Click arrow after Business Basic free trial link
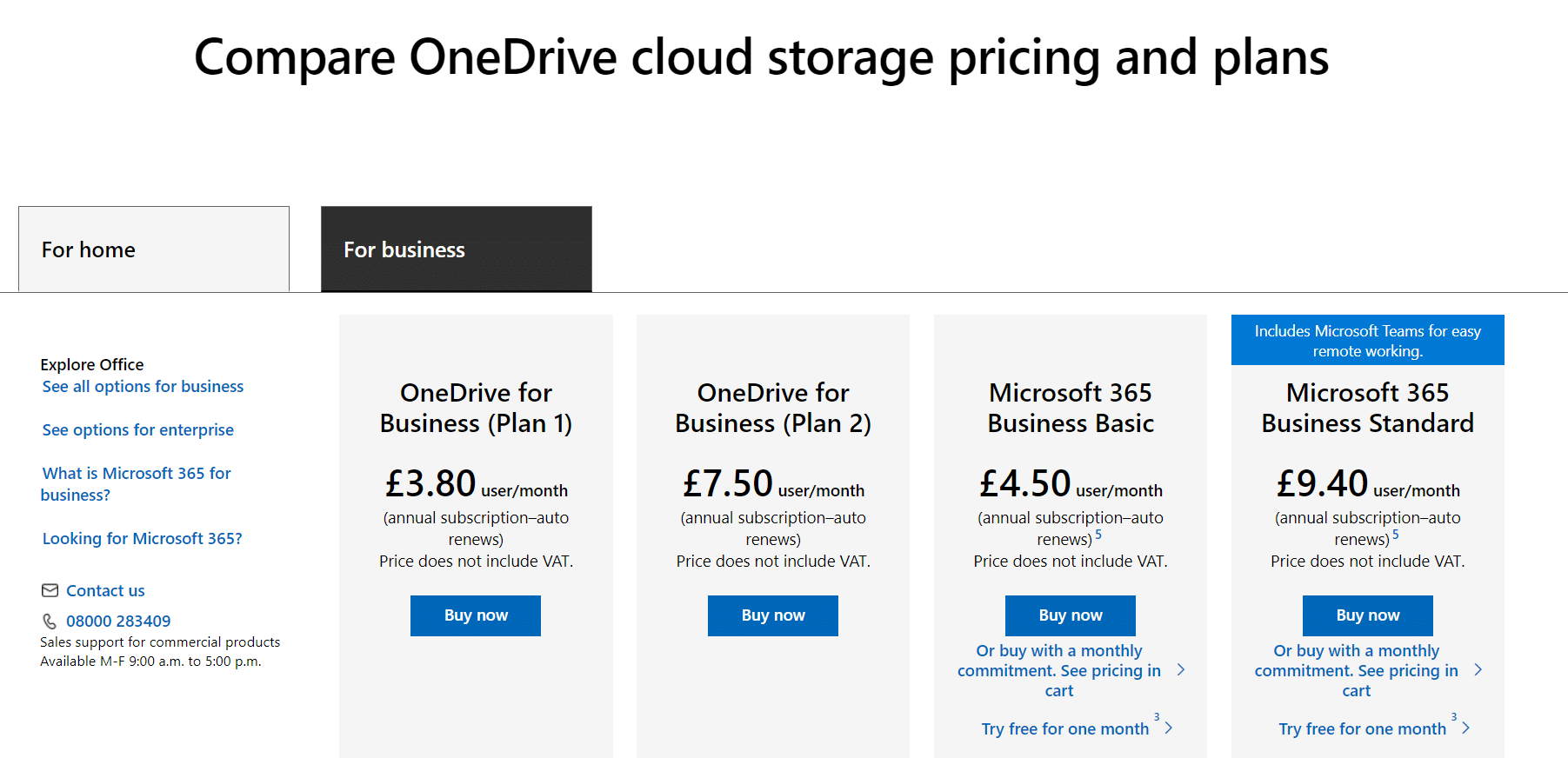 pyautogui.click(x=1169, y=728)
